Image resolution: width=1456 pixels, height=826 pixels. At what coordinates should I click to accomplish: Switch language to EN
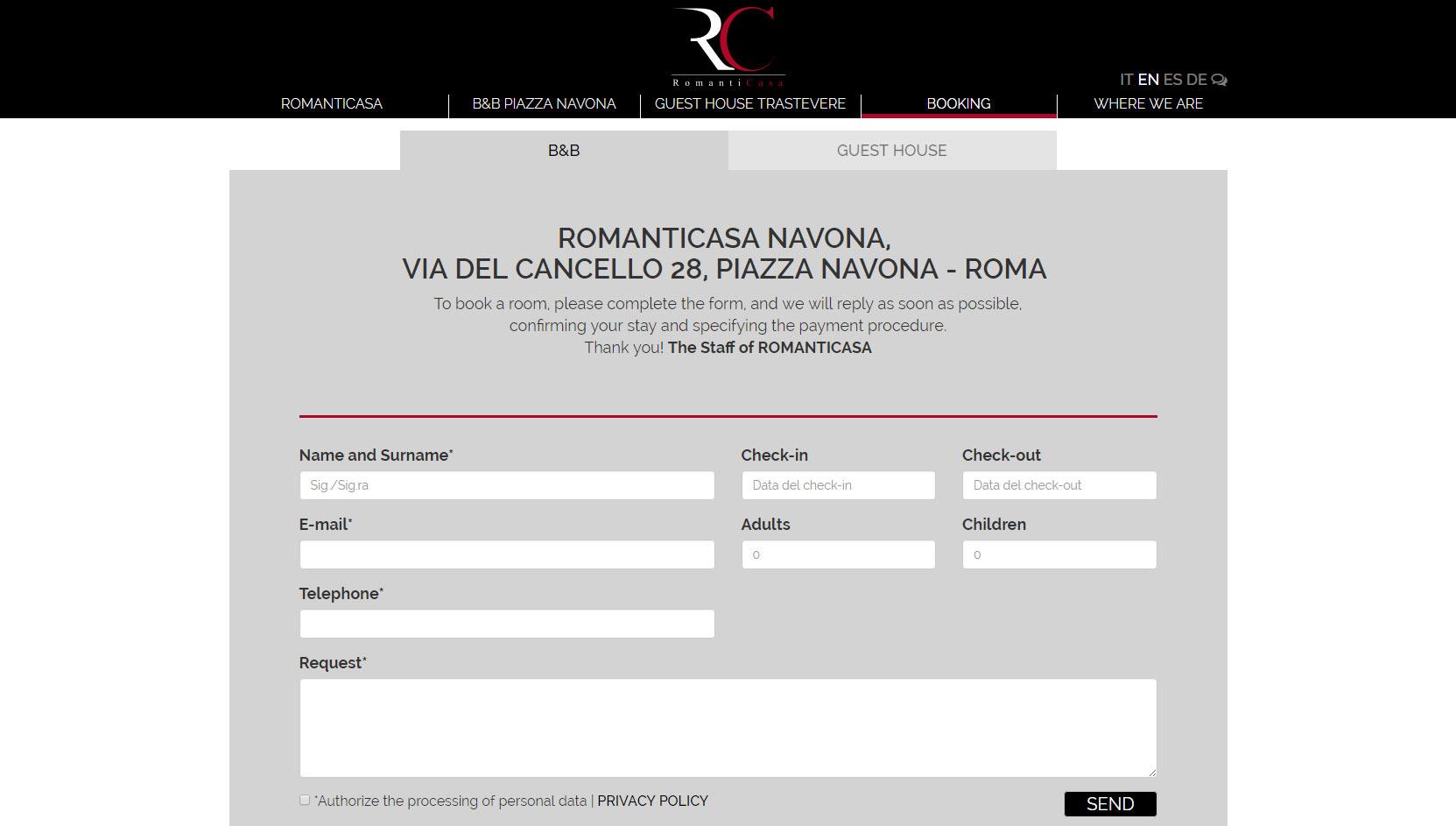pos(1148,80)
